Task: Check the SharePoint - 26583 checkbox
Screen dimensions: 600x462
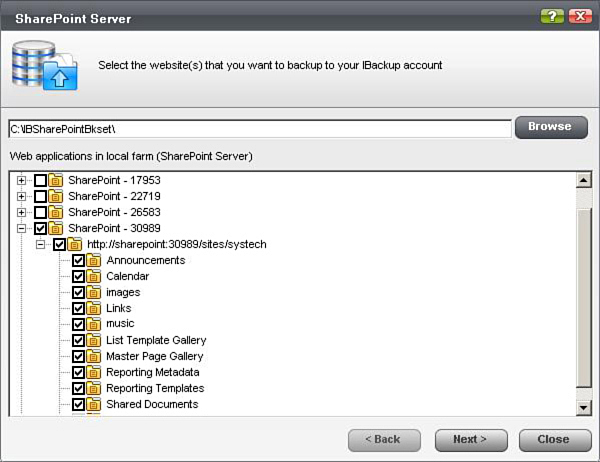Action: 41,212
